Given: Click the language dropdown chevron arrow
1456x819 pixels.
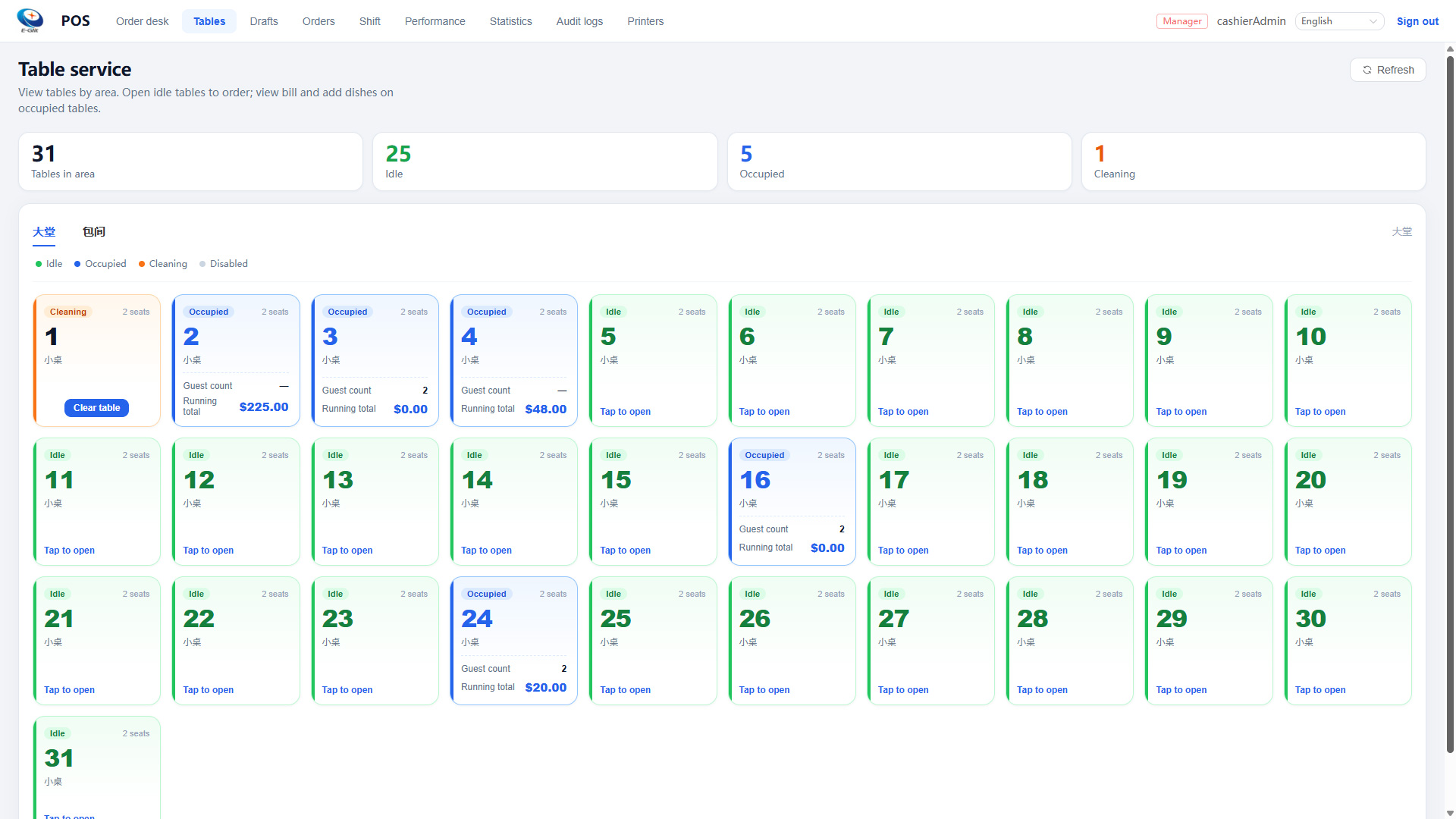Looking at the screenshot, I should (1373, 21).
